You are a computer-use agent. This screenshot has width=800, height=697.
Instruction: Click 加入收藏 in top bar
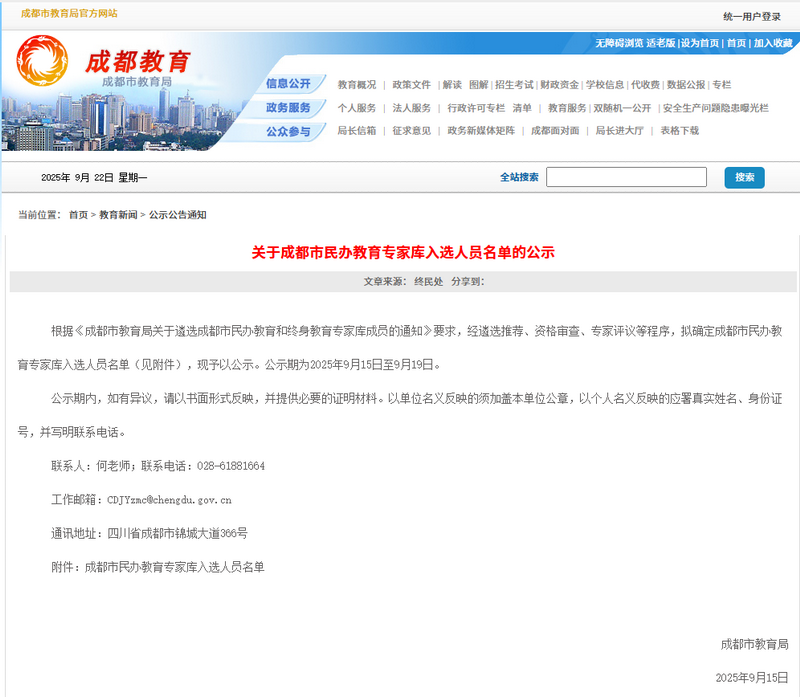click(772, 44)
